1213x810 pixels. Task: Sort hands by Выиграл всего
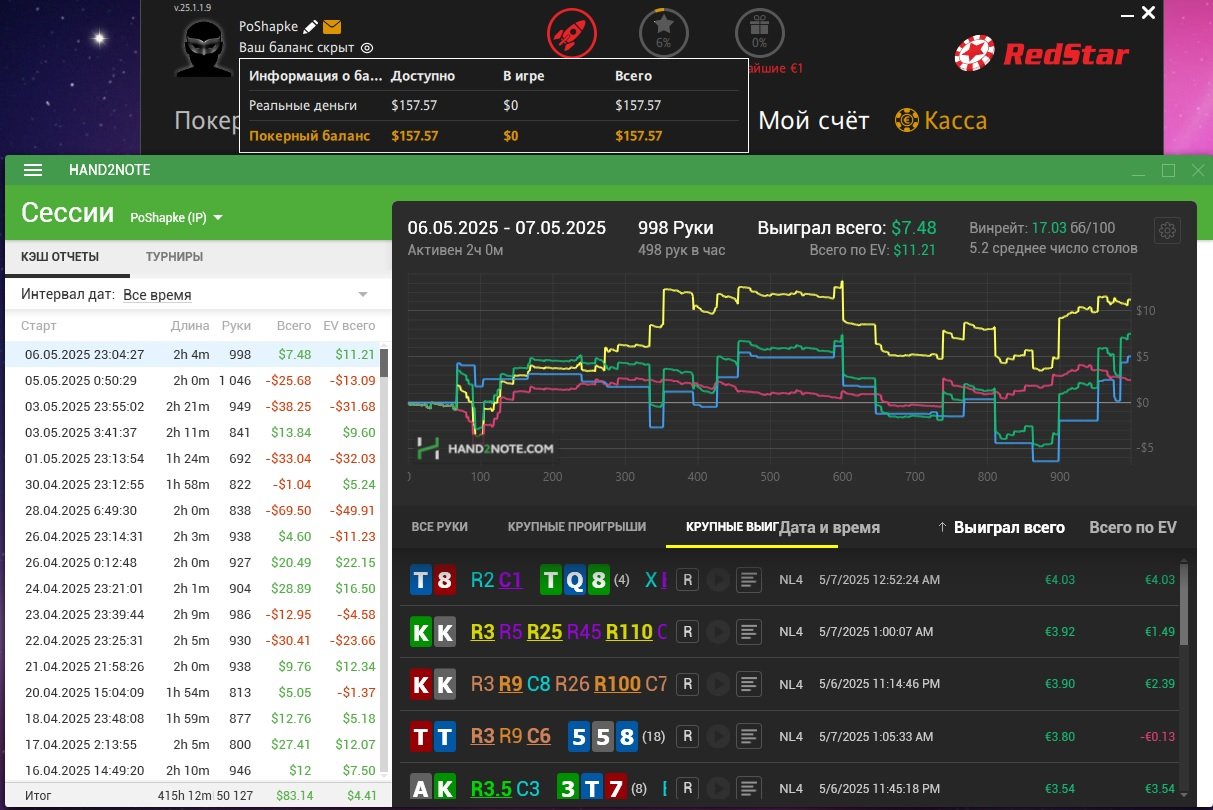(x=1009, y=527)
